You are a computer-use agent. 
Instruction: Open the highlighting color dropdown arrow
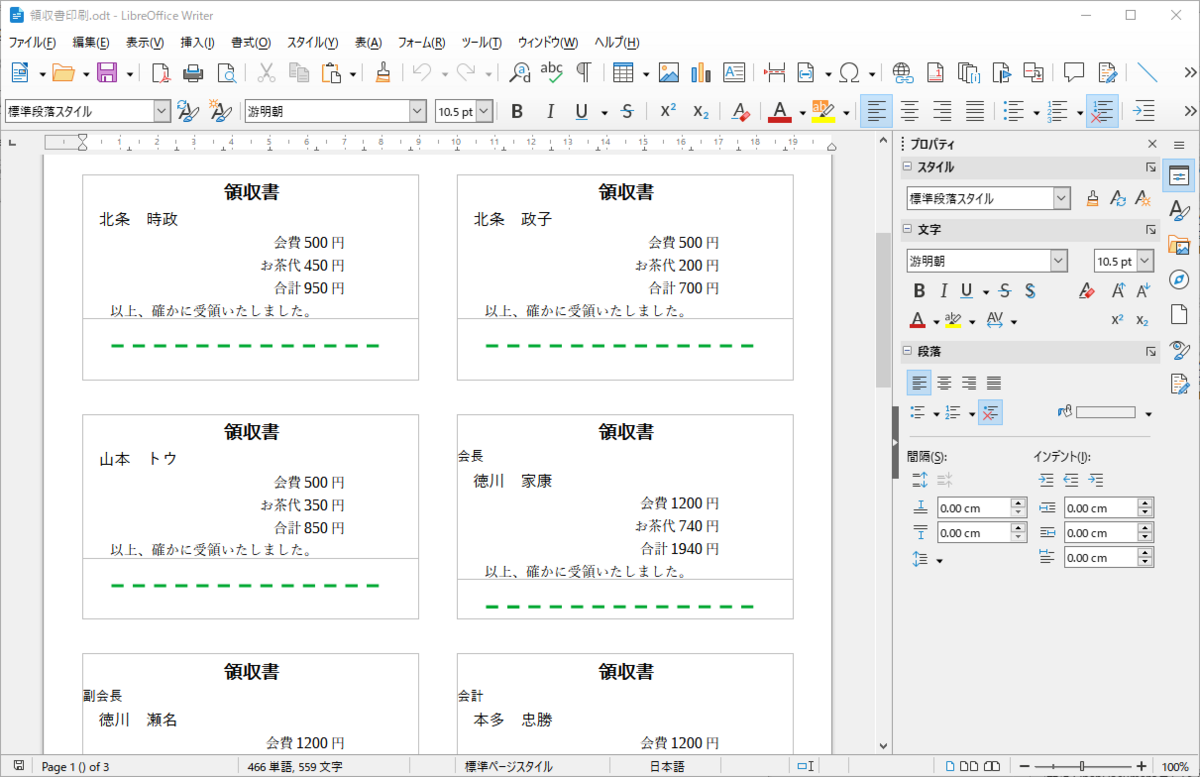point(846,112)
